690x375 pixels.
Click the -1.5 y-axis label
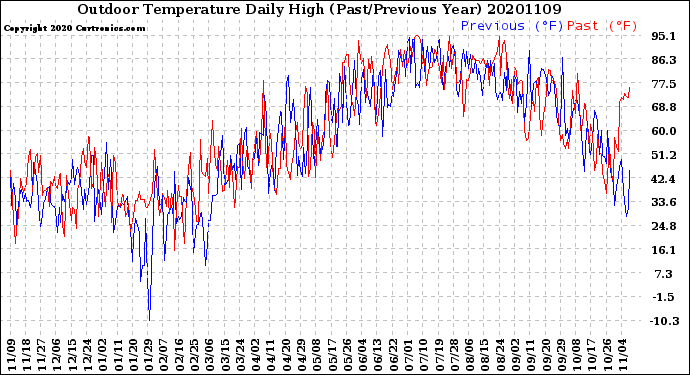[x=664, y=297]
